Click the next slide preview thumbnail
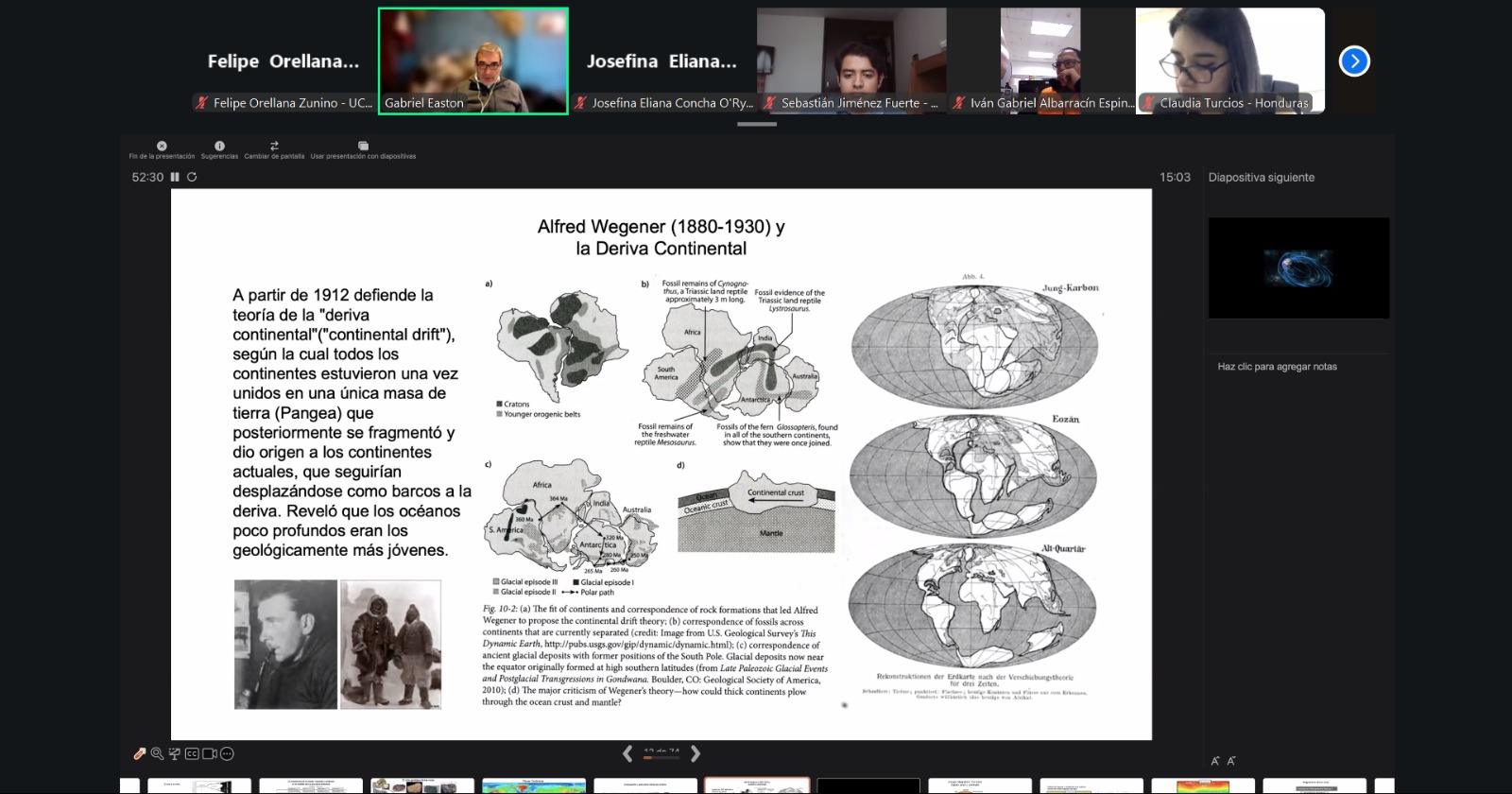 [1298, 268]
